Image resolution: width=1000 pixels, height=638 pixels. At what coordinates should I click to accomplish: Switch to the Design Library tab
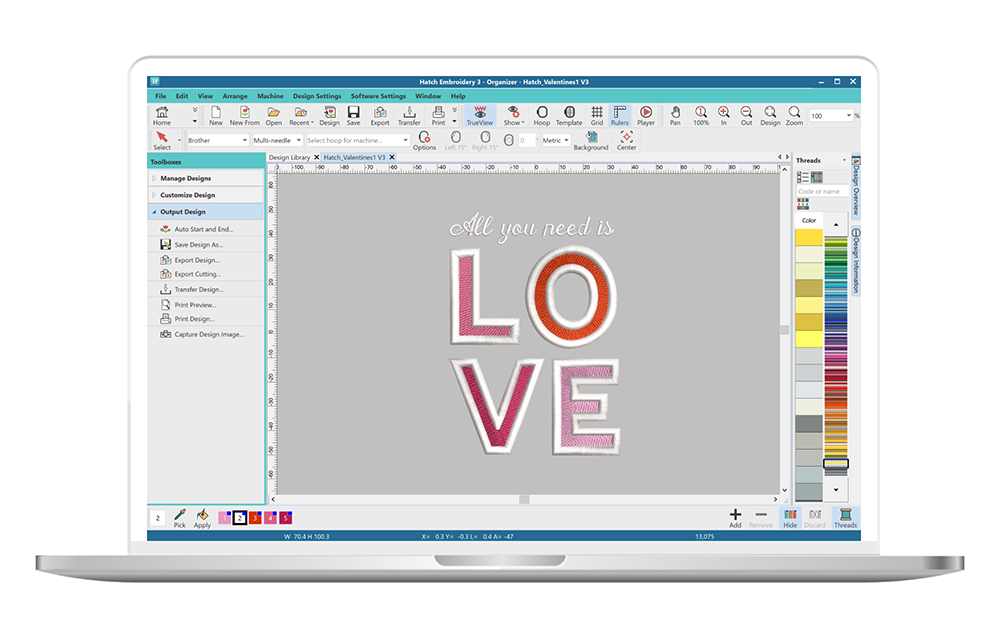point(289,158)
